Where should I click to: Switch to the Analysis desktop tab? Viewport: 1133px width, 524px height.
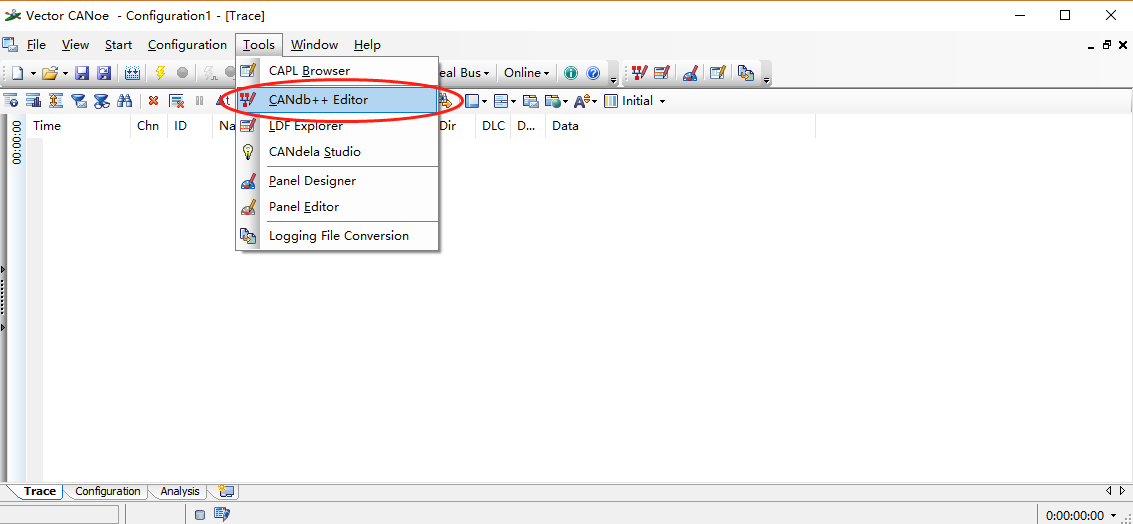(179, 491)
